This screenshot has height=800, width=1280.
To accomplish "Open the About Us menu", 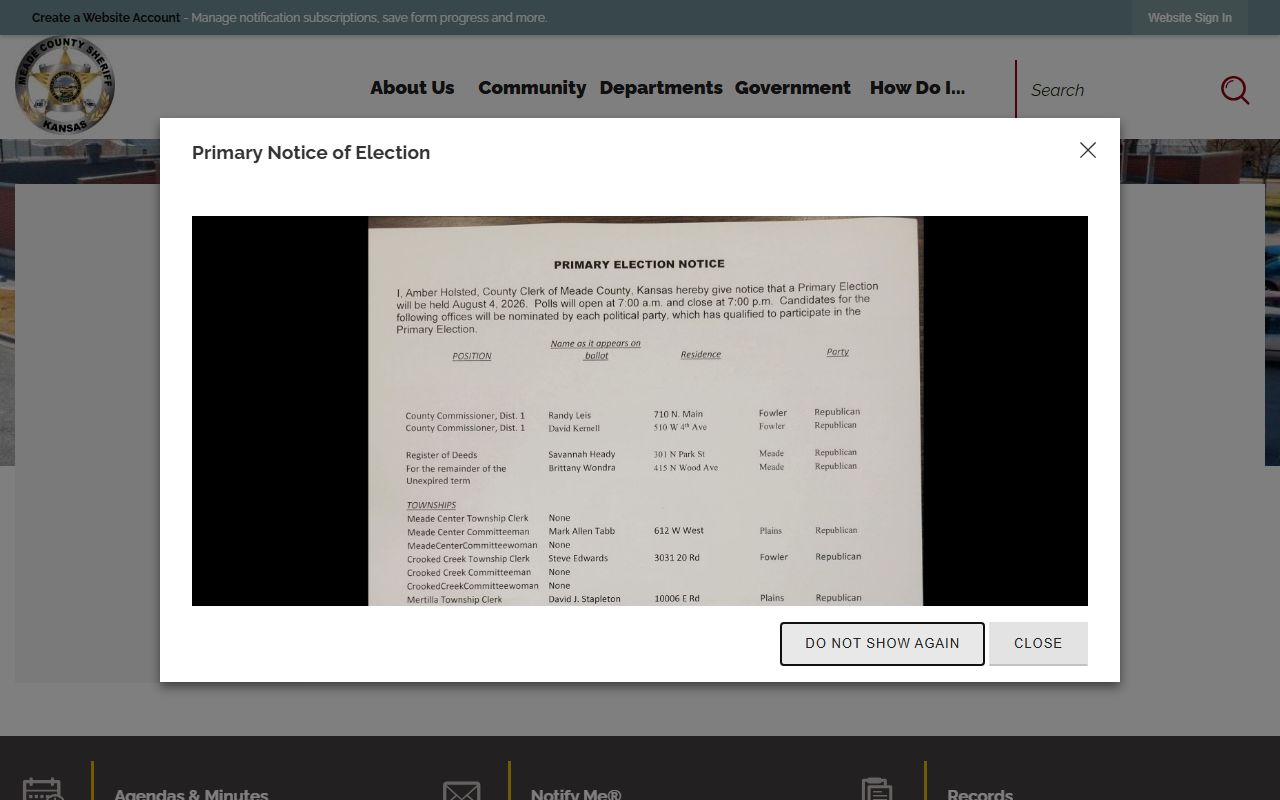I will coord(412,88).
